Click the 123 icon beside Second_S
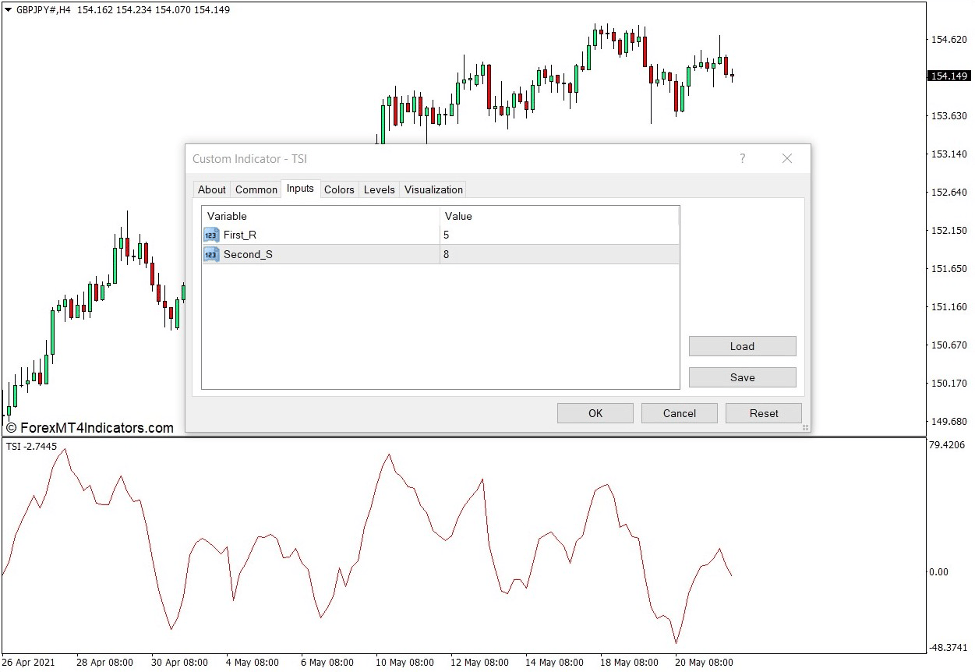The width and height of the screenshot is (977, 672). pyautogui.click(x=210, y=254)
